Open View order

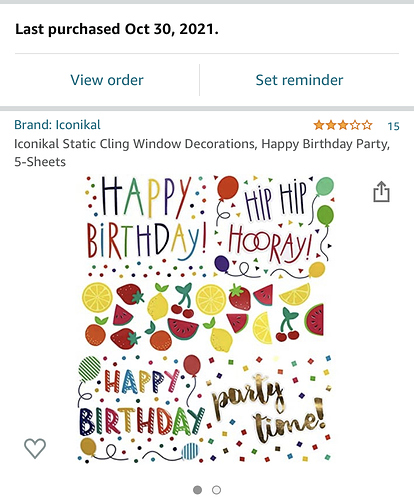click(x=107, y=80)
